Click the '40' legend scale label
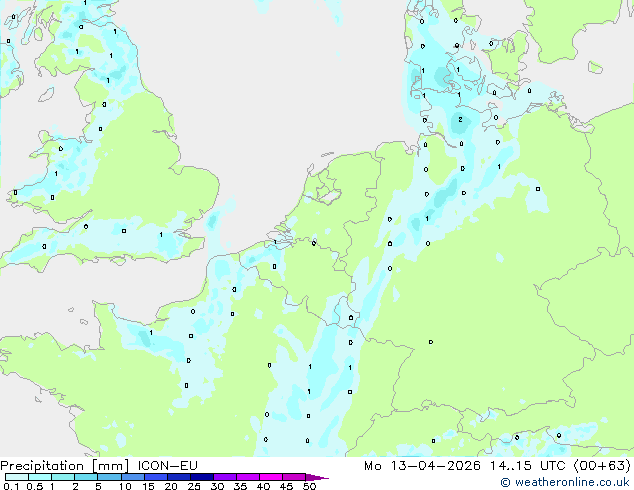This screenshot has height=490, width=634. pos(263,486)
